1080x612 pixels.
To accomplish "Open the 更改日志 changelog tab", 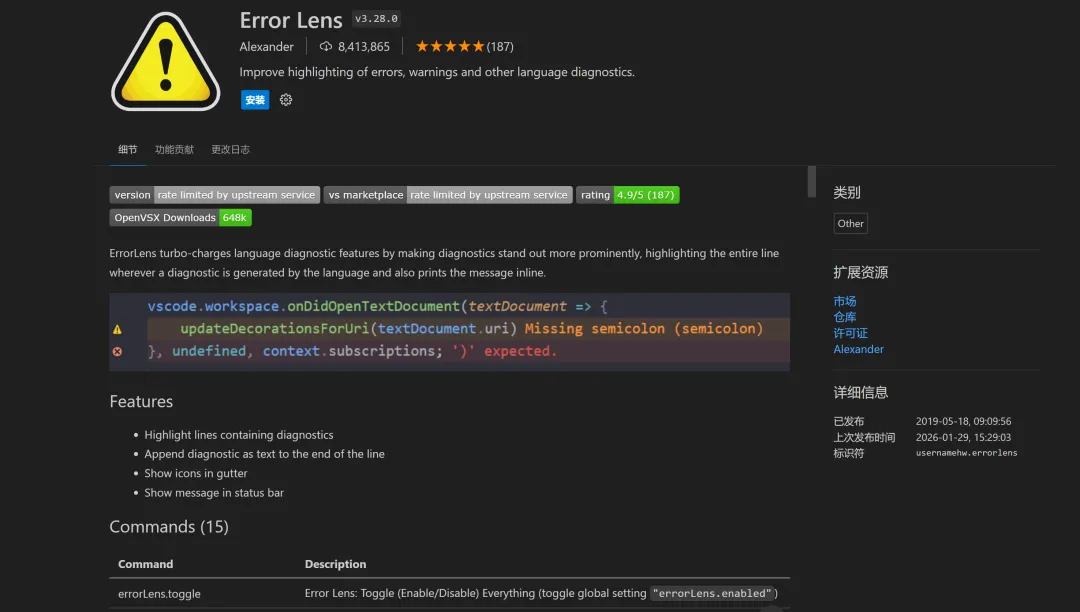I will click(x=230, y=150).
